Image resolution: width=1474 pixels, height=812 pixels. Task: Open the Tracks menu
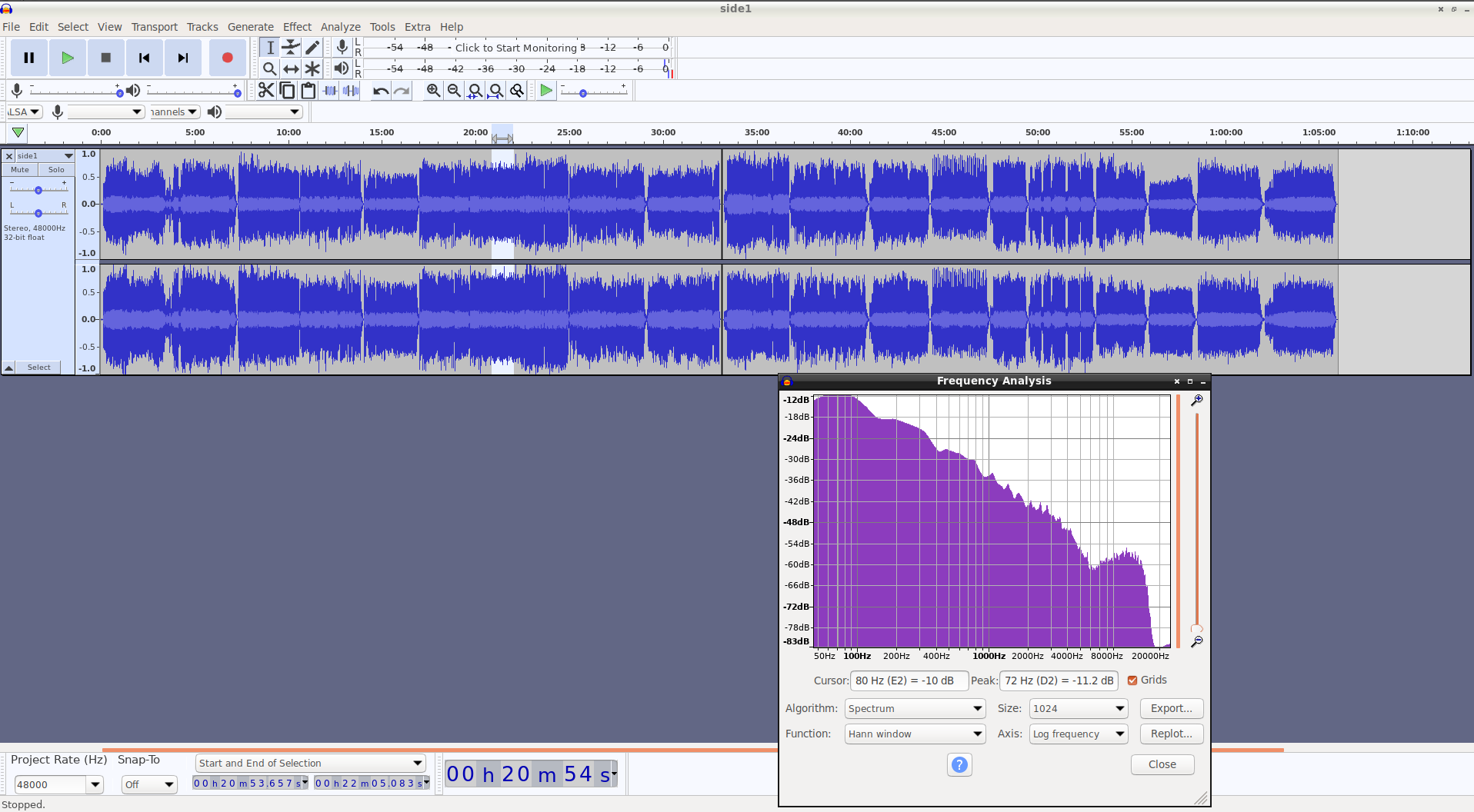[x=202, y=27]
